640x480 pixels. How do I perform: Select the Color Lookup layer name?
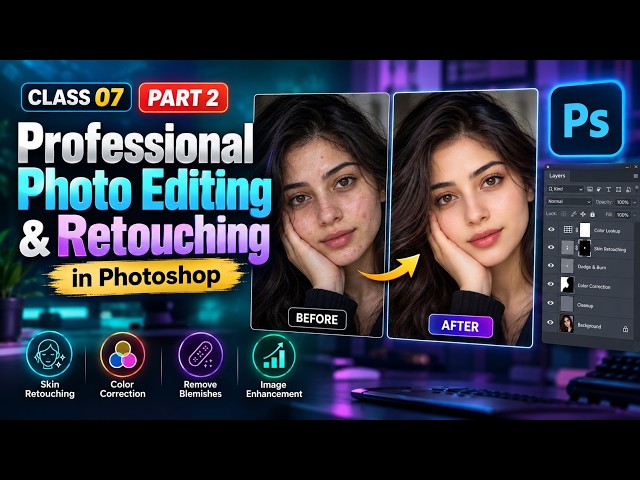[x=607, y=231]
